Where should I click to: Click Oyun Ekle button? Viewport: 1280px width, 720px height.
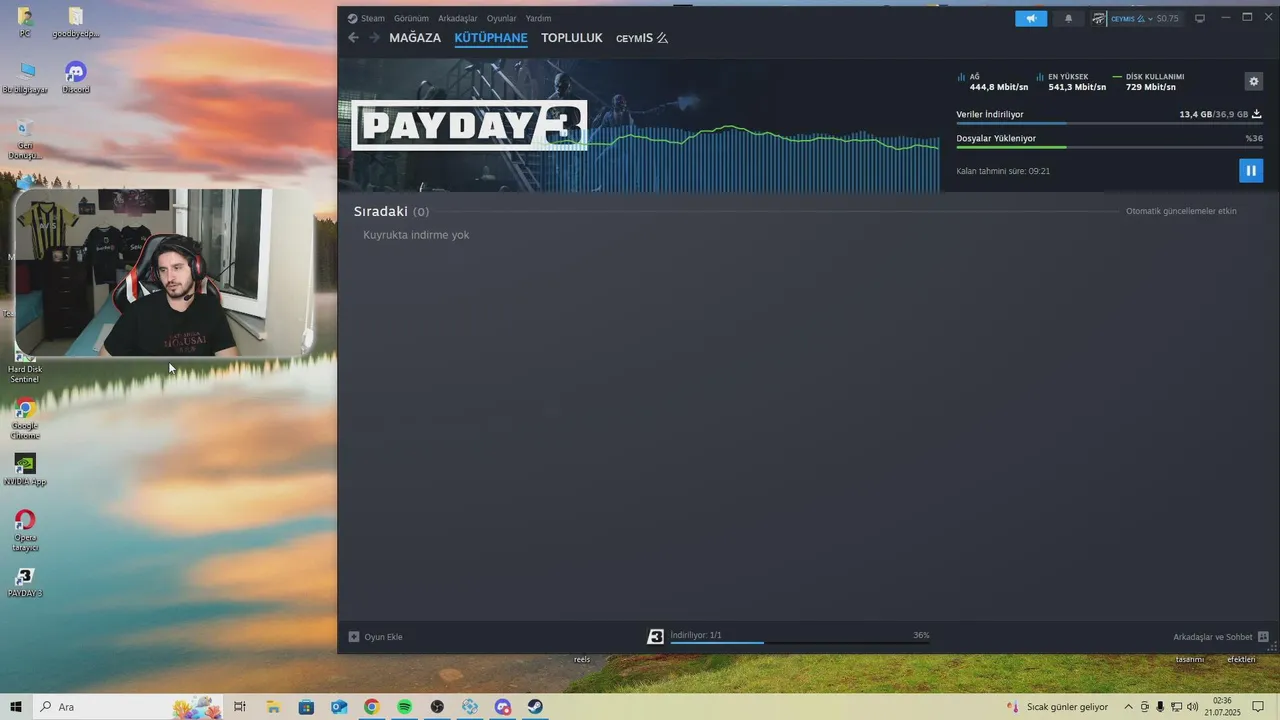click(376, 637)
